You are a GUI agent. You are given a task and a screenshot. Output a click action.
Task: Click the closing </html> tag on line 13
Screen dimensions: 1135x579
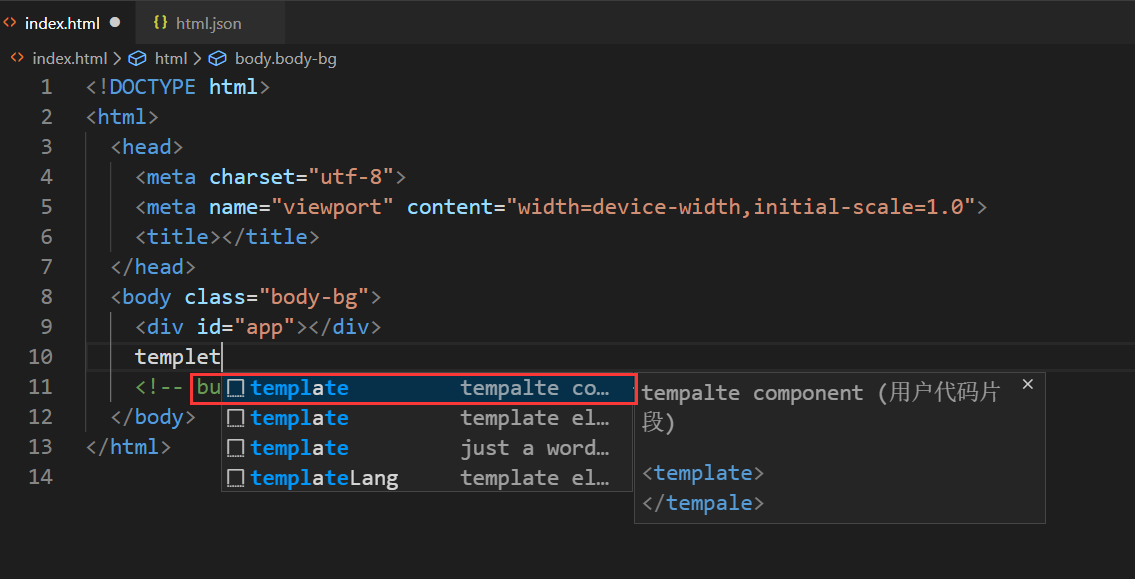click(x=129, y=447)
